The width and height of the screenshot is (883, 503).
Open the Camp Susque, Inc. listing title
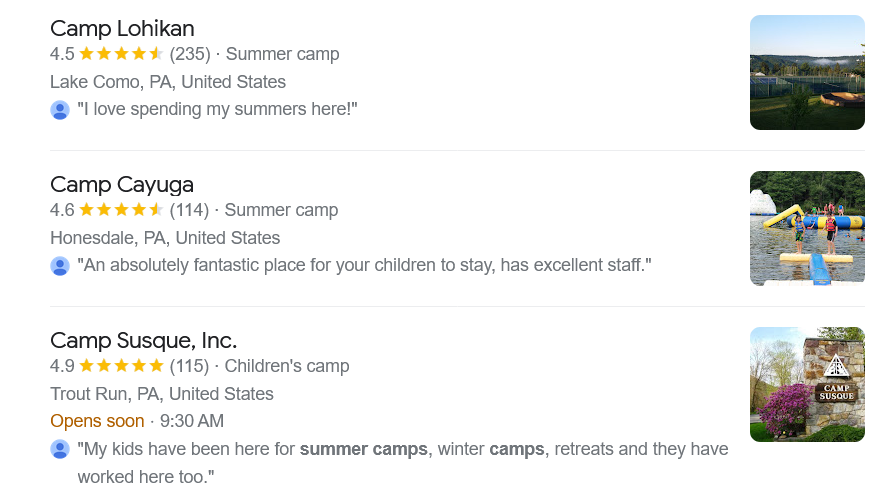coord(143,340)
